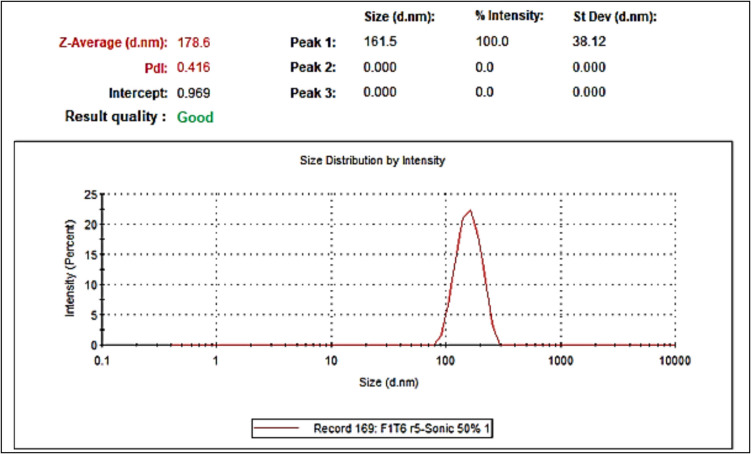This screenshot has width=751, height=454.
Task: Click the 'Peak 3:' row label
Action: 310,93
